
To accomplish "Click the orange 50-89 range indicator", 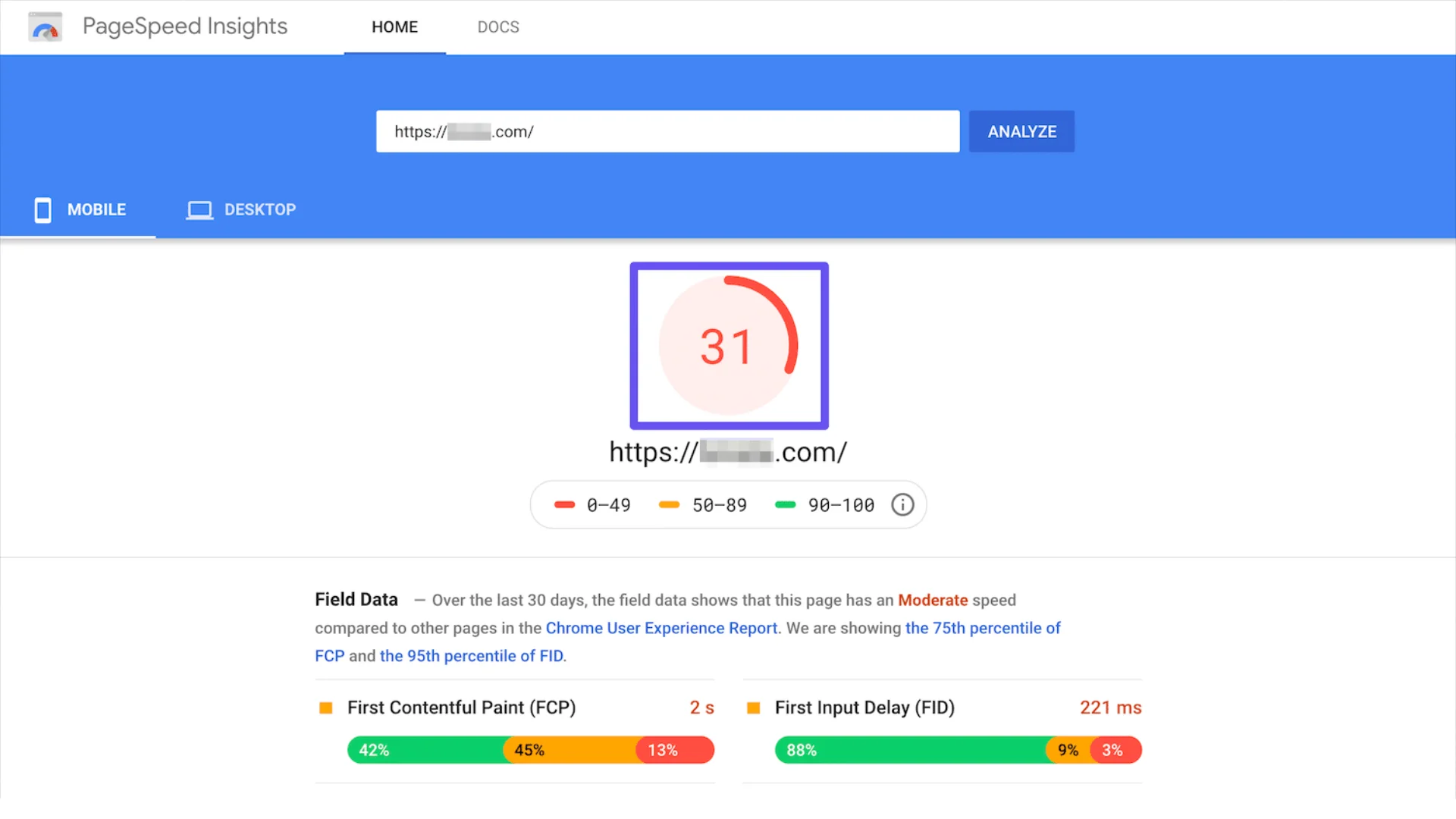I will (x=669, y=504).
